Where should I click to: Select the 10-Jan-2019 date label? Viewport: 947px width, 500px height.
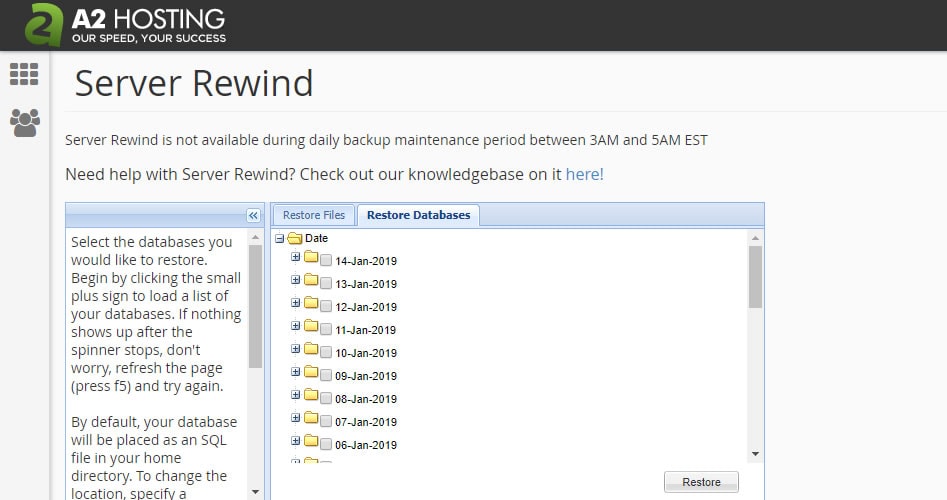[x=366, y=353]
